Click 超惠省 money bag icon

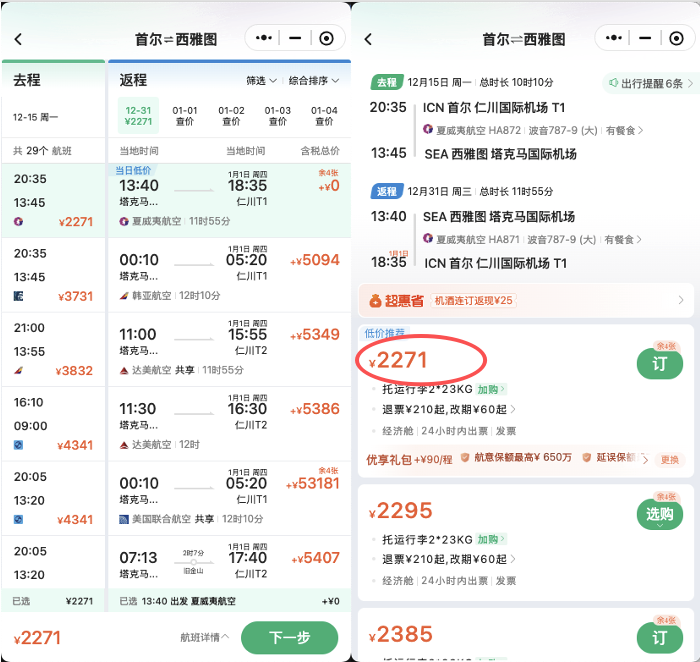tap(375, 301)
